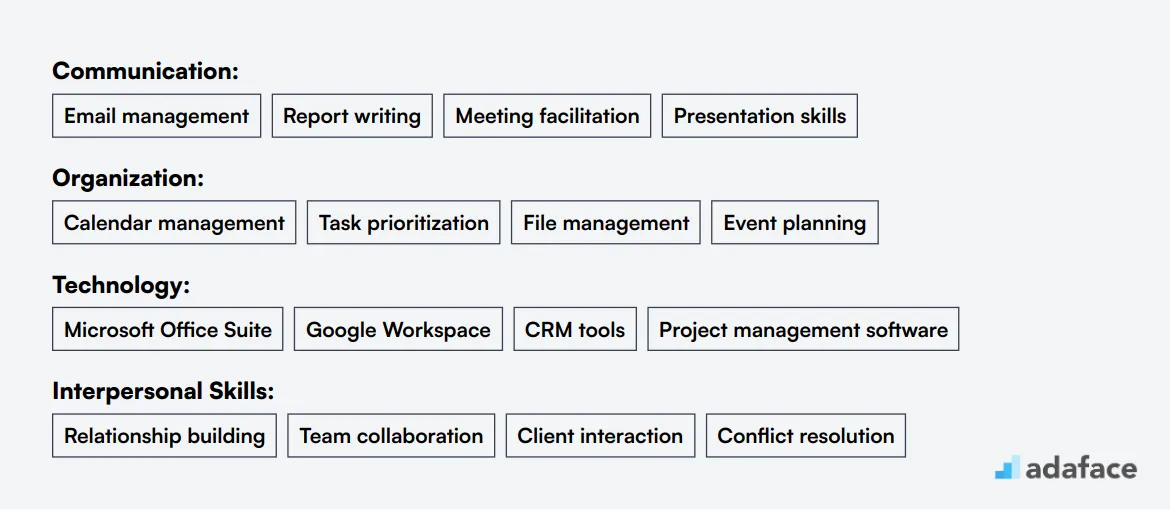Select the CRM tools tag
Screen dimensions: 1170x510
575,329
